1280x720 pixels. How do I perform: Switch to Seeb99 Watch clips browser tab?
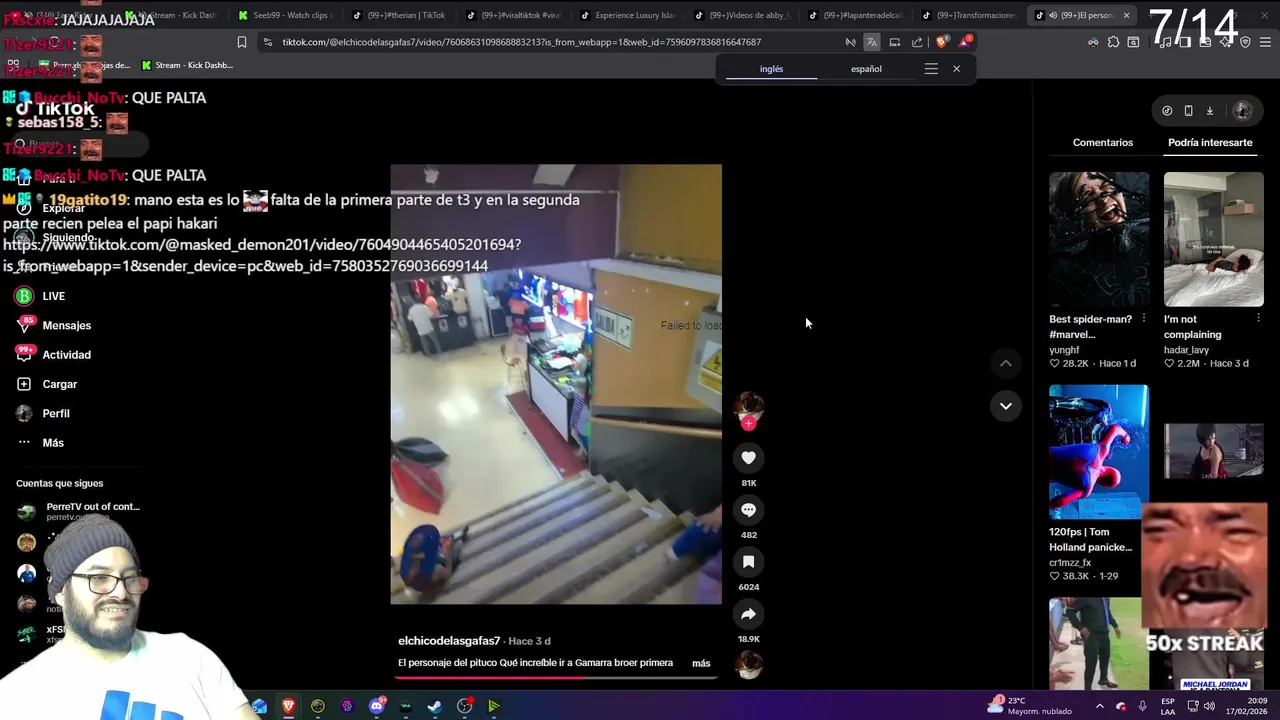coord(287,15)
